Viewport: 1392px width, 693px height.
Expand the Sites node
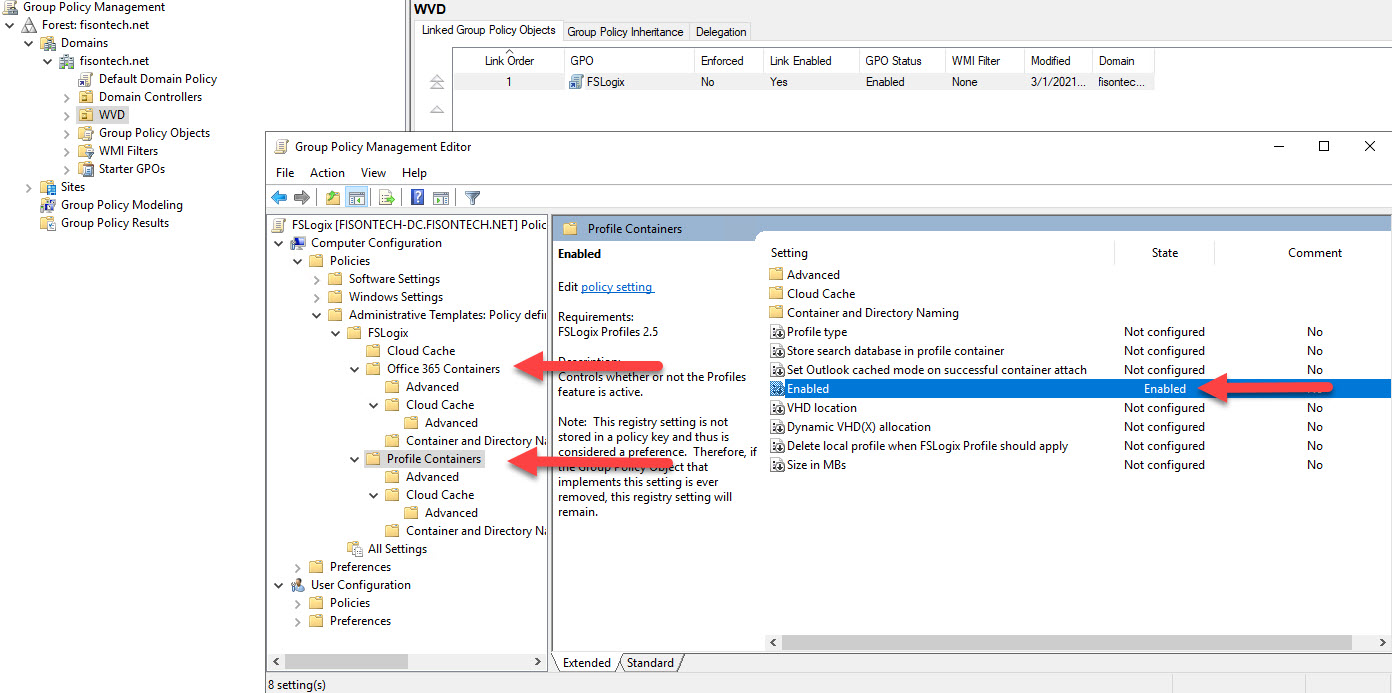click(29, 187)
